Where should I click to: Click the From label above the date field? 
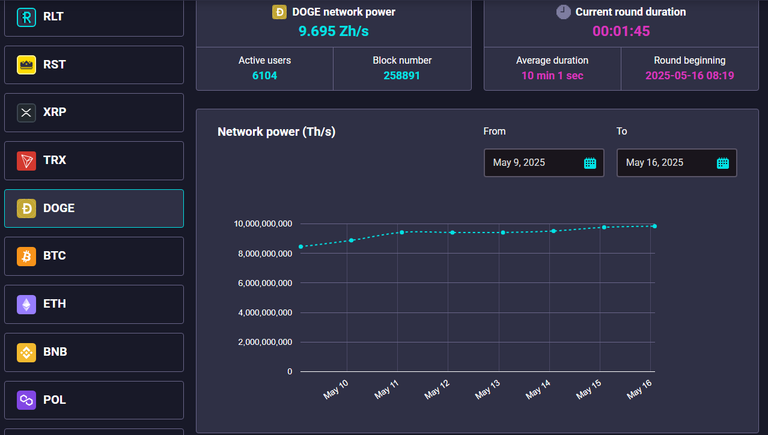pyautogui.click(x=494, y=131)
